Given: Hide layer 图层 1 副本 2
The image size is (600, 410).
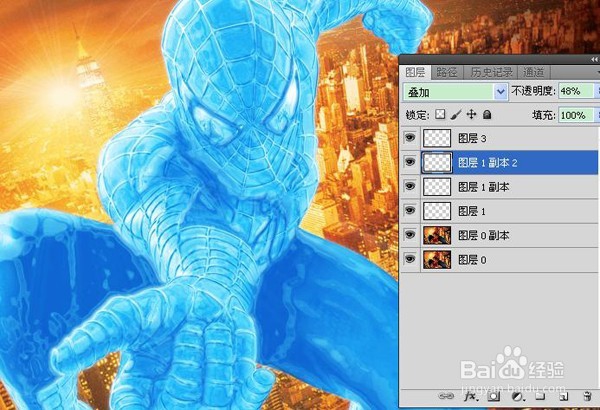Looking at the screenshot, I should [x=410, y=162].
